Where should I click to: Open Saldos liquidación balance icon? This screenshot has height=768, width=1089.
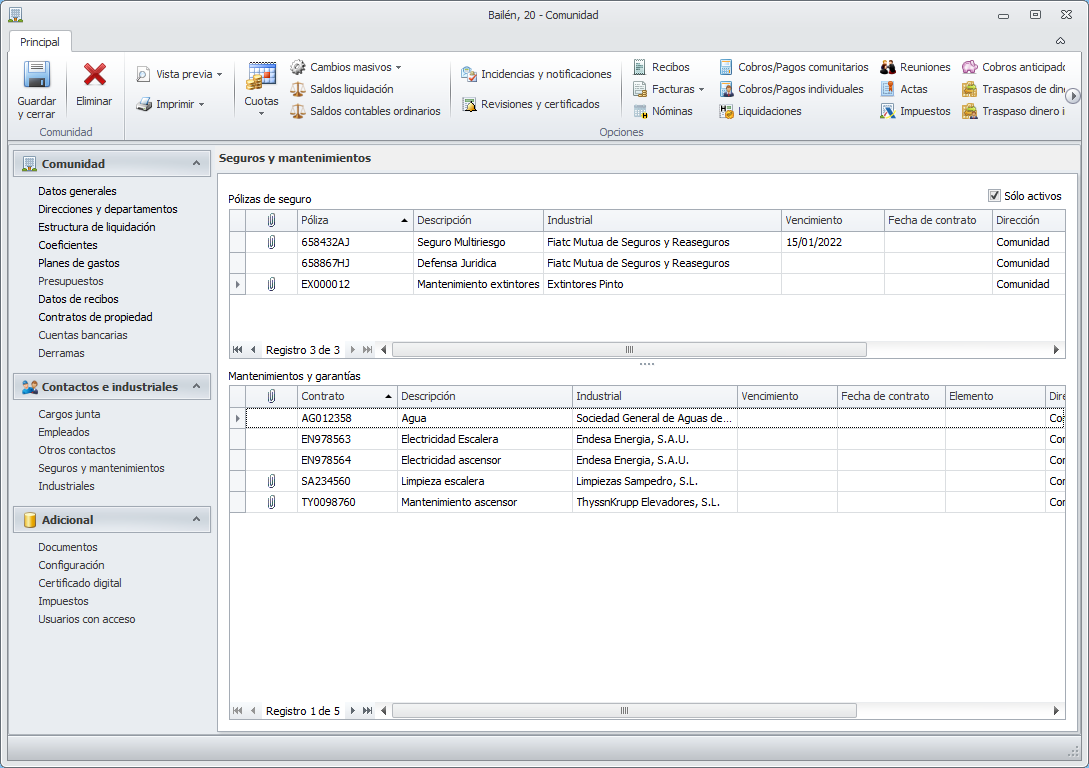coord(298,89)
